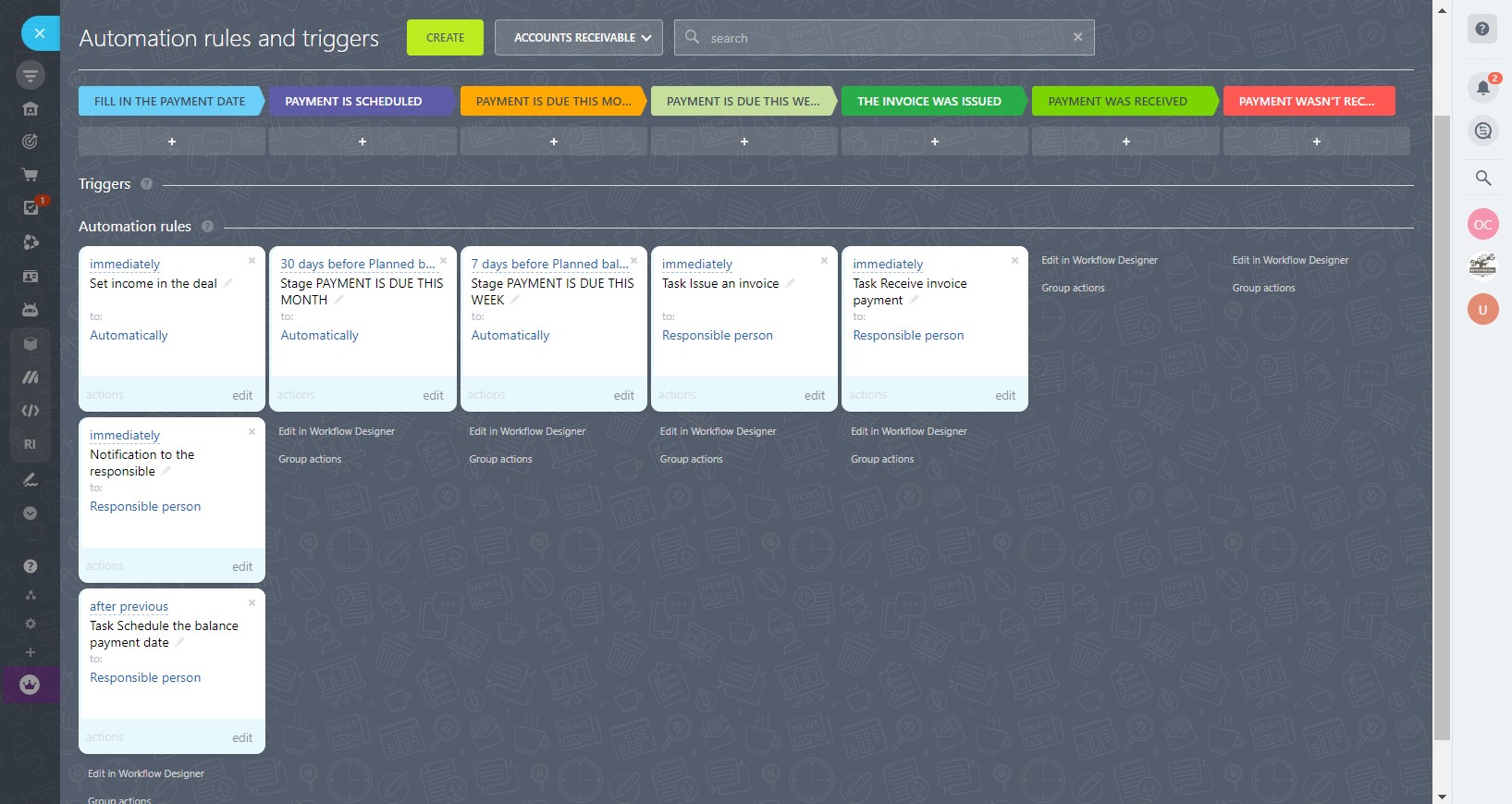Image resolution: width=1512 pixels, height=804 pixels.
Task: Open the tasks icon with red badge
Action: click(31, 207)
